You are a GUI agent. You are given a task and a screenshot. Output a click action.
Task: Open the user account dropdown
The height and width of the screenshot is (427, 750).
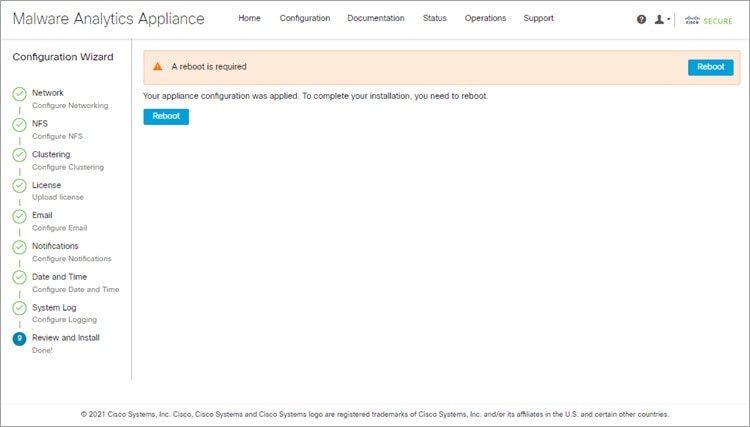(x=662, y=20)
